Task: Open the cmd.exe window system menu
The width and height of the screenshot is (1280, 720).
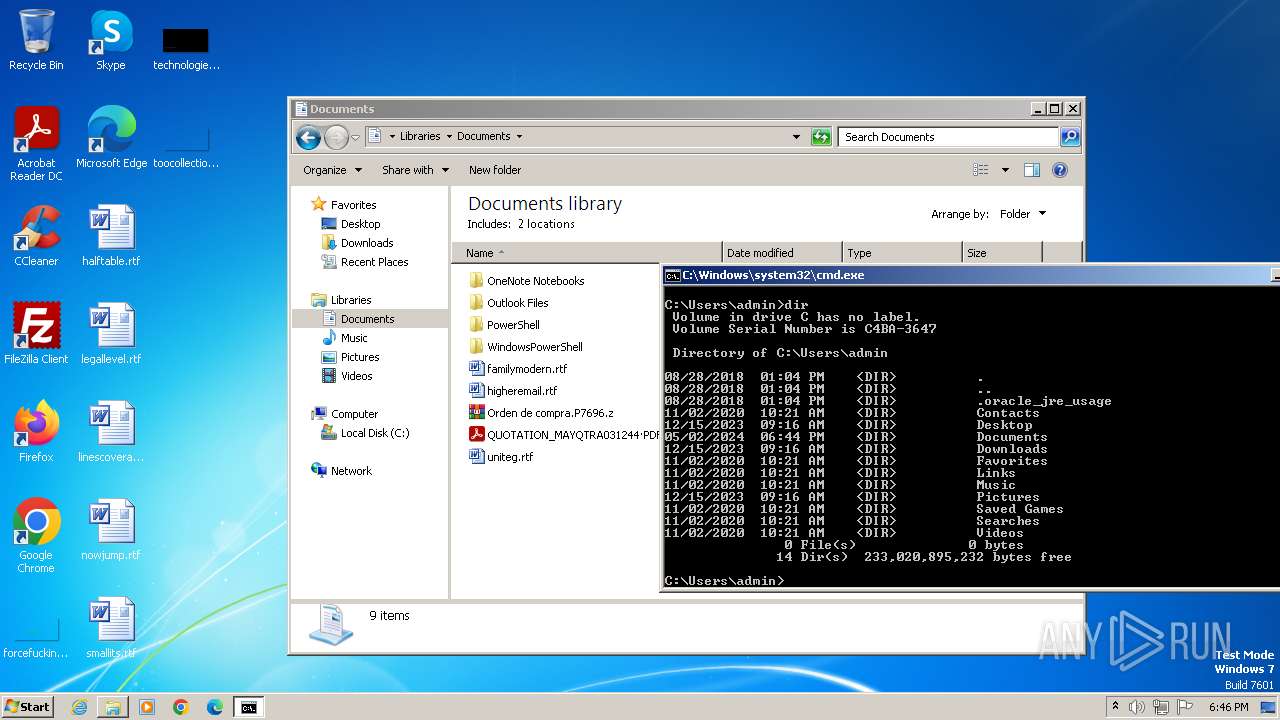Action: point(673,275)
